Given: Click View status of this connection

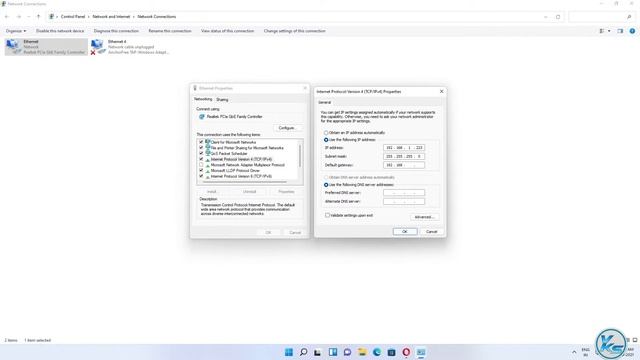Looking at the screenshot, I should point(227,31).
